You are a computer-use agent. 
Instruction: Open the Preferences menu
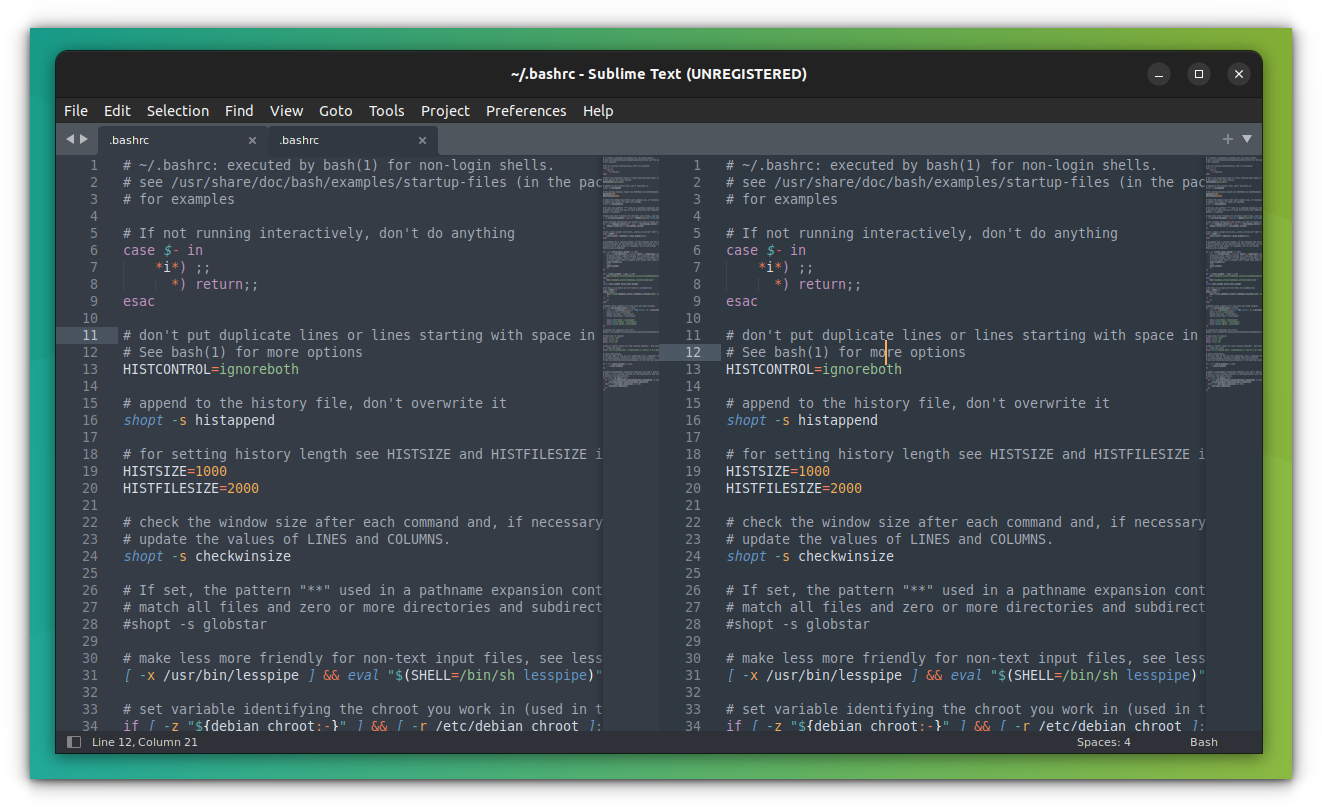point(526,111)
